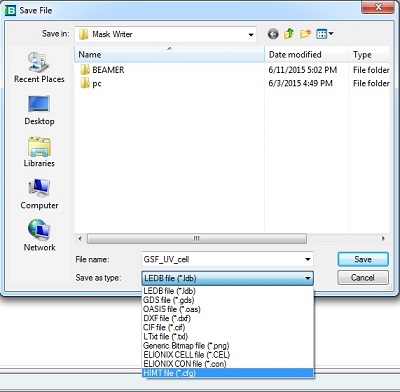Sort by Date modified column
400x392 pixels.
[x=307, y=55]
